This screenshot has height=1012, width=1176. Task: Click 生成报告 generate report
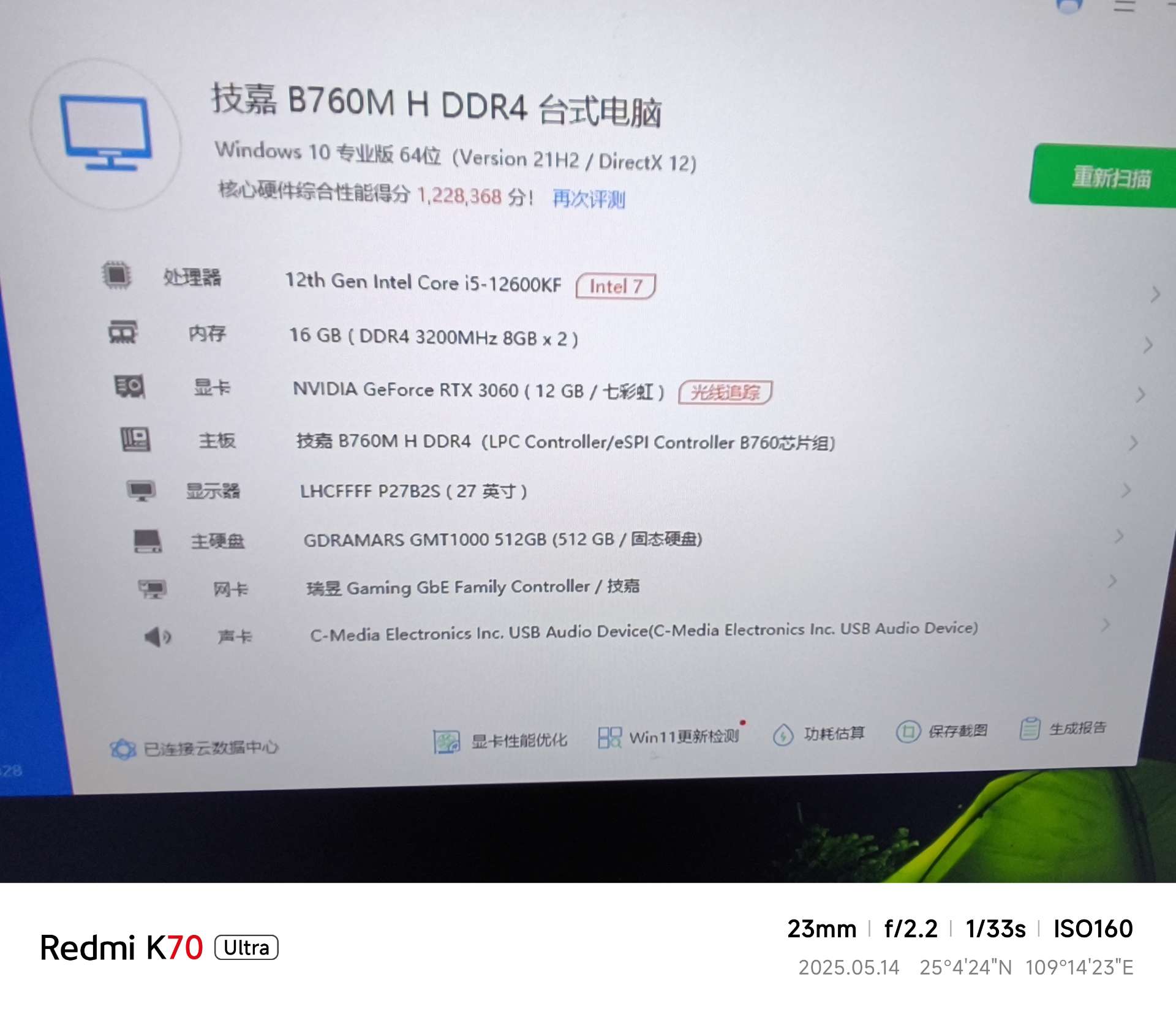point(1063,728)
